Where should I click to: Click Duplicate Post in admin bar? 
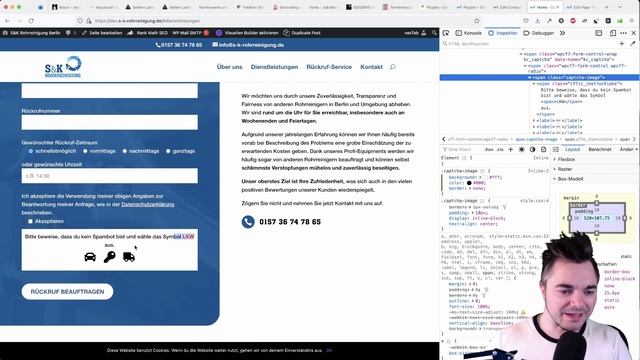coord(302,33)
